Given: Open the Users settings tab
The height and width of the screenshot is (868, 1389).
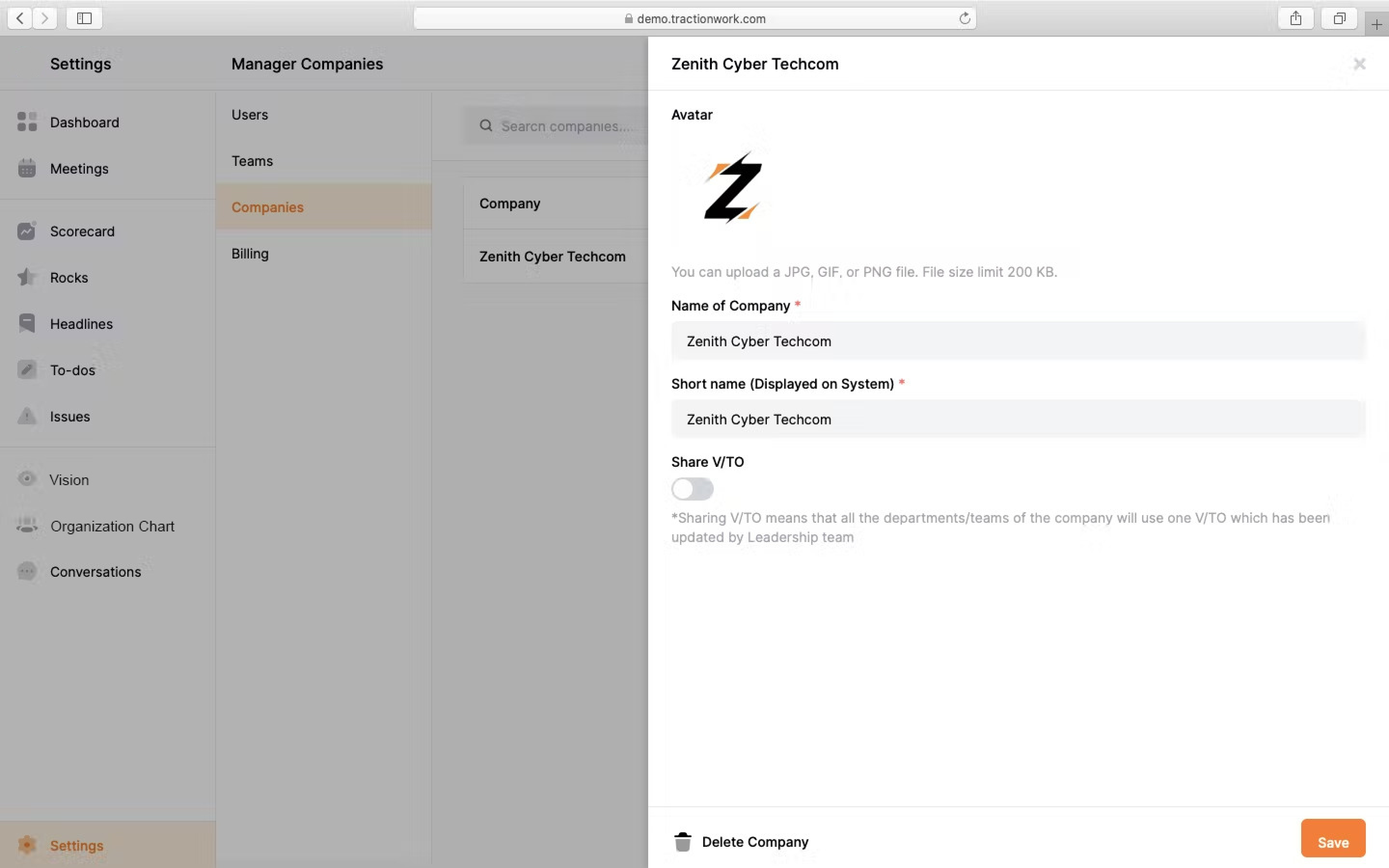Looking at the screenshot, I should coord(250,115).
